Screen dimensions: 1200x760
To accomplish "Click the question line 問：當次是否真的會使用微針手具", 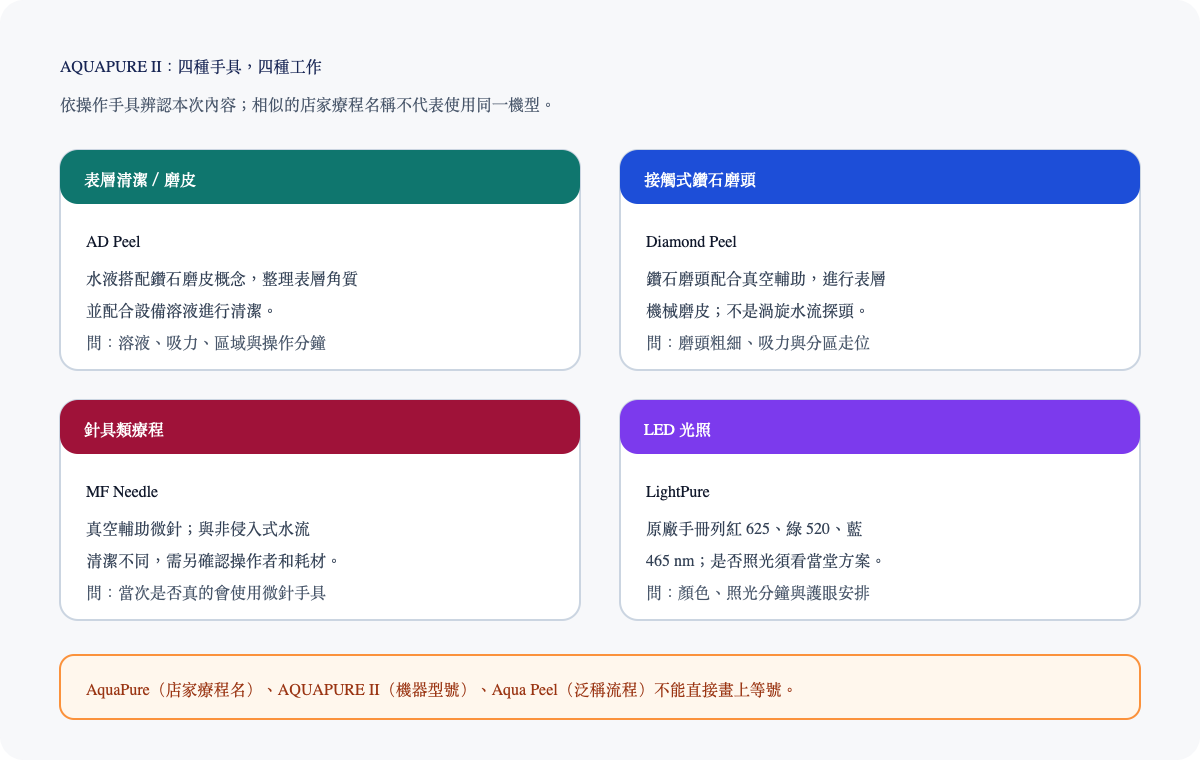I will (206, 593).
